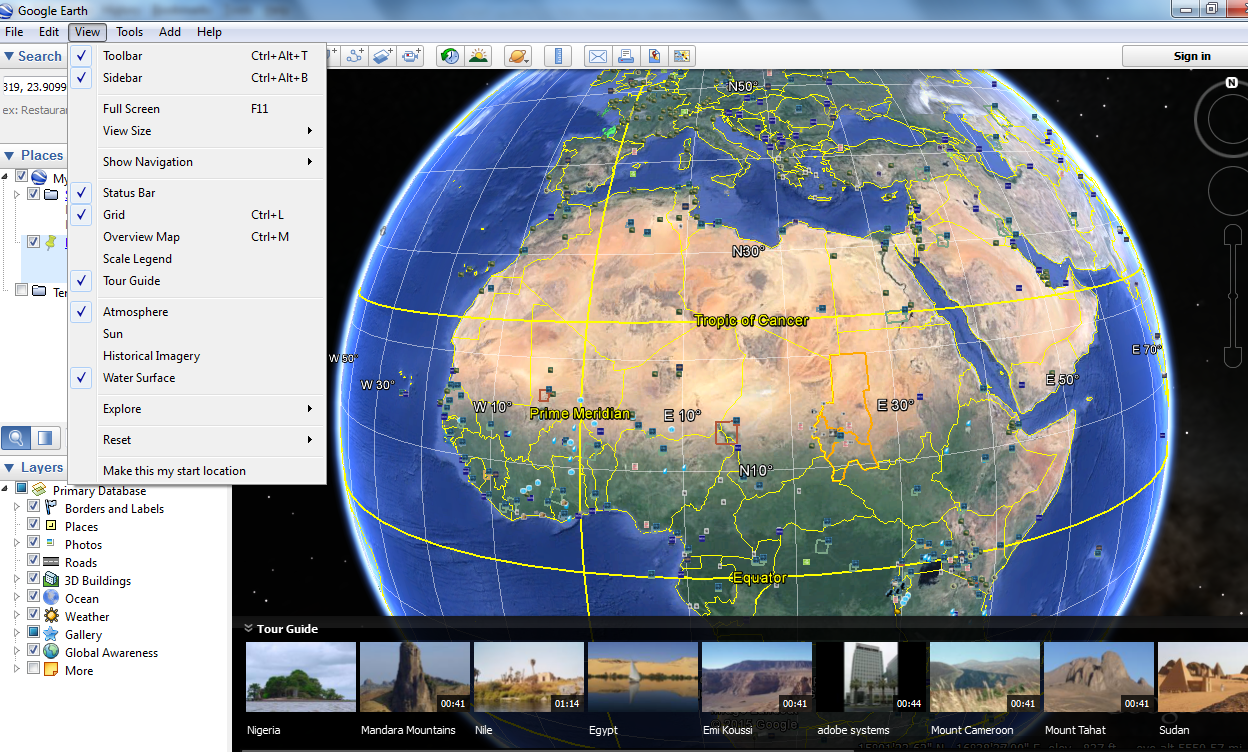Check the Temporary Places folder checkbox
This screenshot has width=1248, height=752.
click(21, 291)
